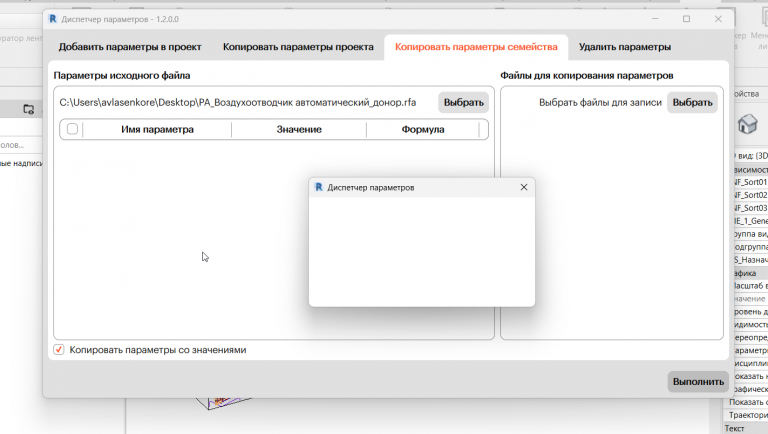Click the Revit icon in popup title bar
Image resolution: width=768 pixels, height=434 pixels.
(x=319, y=187)
